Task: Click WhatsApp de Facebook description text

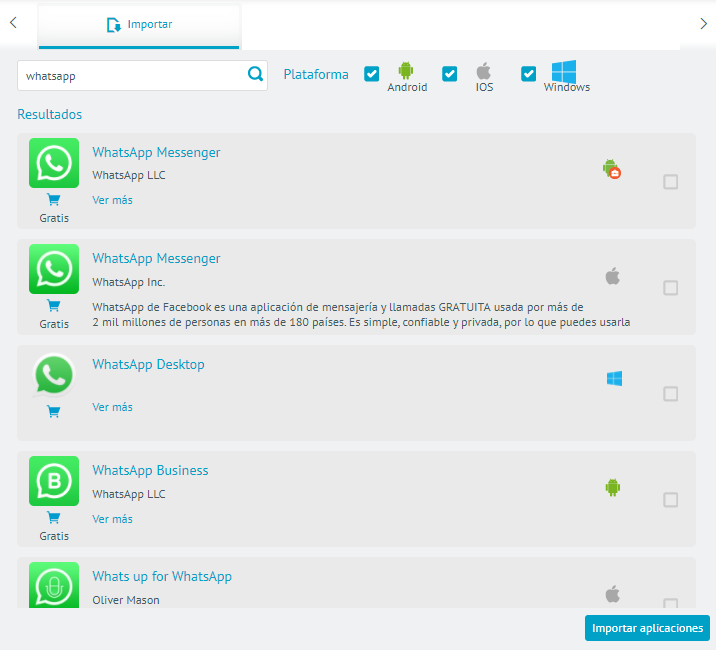Action: click(x=361, y=315)
